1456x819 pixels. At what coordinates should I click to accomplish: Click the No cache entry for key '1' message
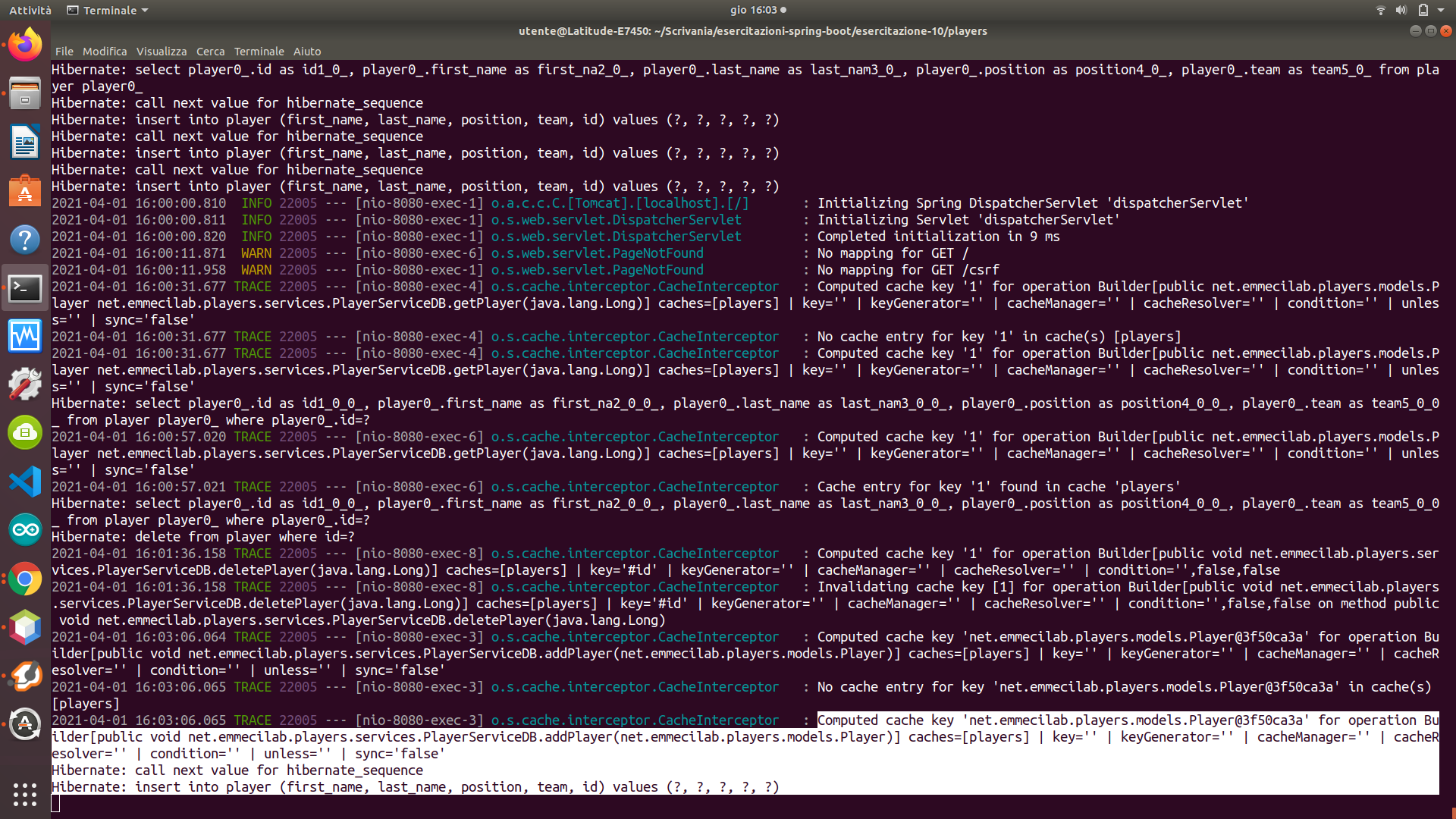999,337
